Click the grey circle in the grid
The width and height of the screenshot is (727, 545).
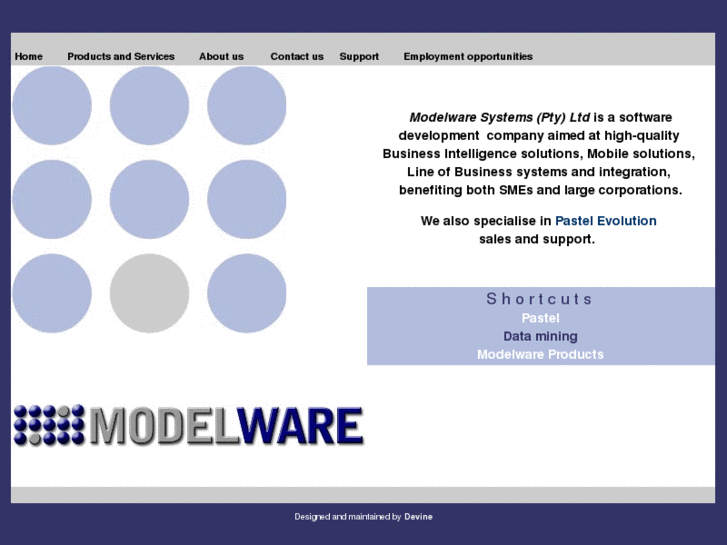coord(149,293)
